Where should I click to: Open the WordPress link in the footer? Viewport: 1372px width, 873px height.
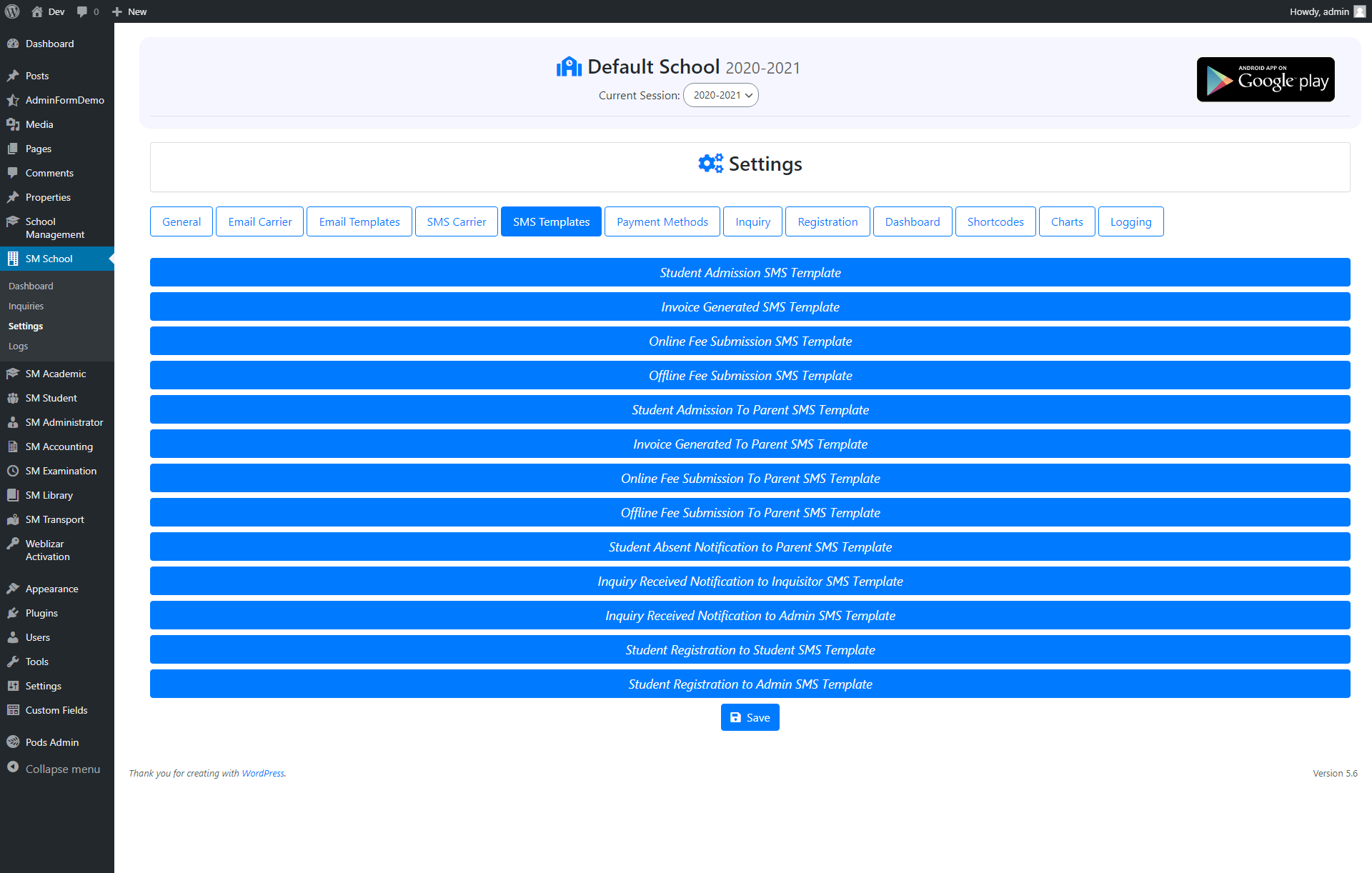point(262,773)
